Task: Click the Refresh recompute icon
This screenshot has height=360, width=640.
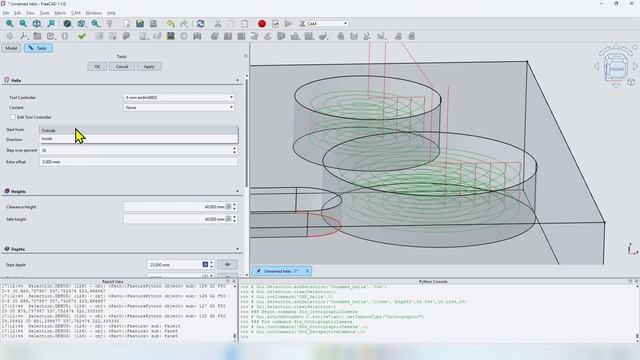Action: (x=200, y=24)
